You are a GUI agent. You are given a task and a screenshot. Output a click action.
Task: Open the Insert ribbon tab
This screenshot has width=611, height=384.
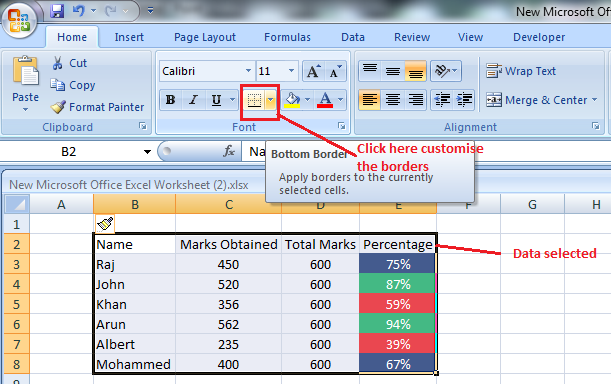129,37
